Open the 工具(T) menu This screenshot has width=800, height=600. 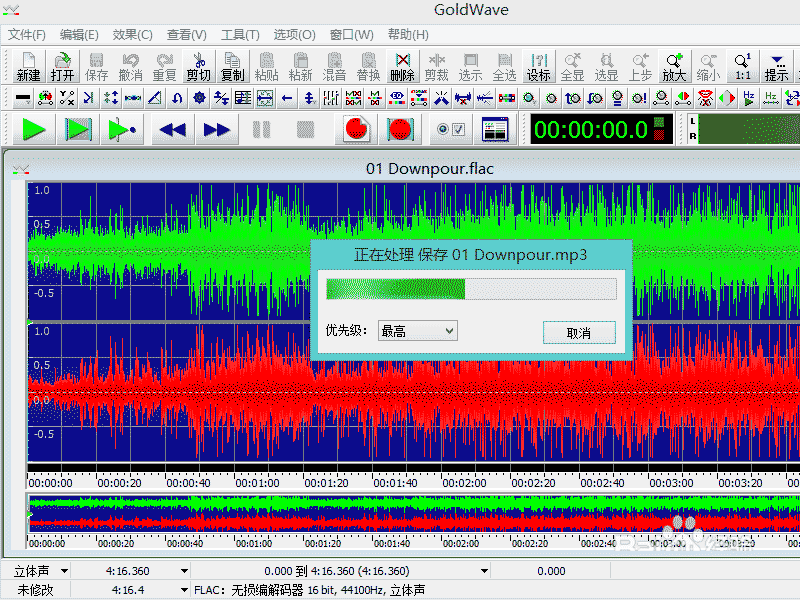(240, 33)
